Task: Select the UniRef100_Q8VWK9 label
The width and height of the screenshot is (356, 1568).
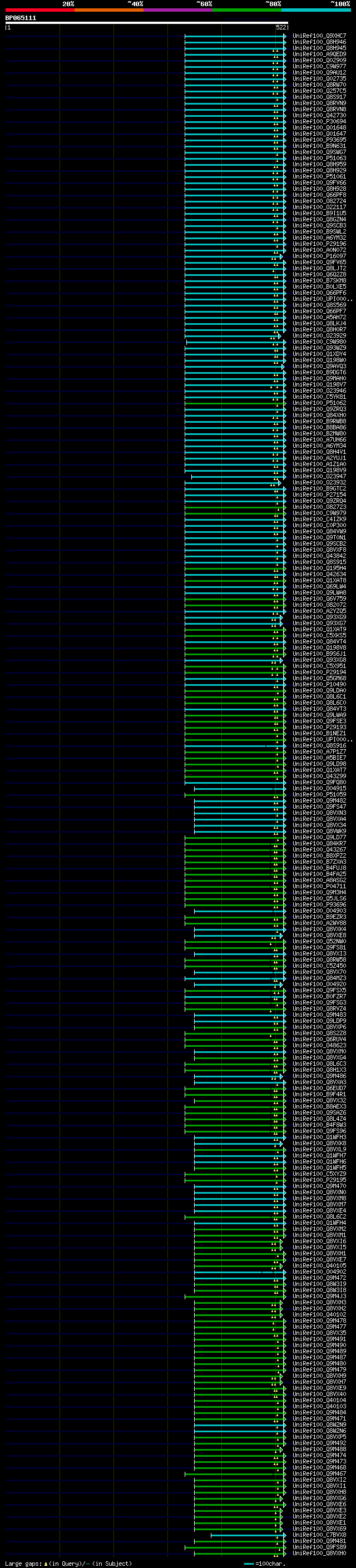Action: coord(319,832)
